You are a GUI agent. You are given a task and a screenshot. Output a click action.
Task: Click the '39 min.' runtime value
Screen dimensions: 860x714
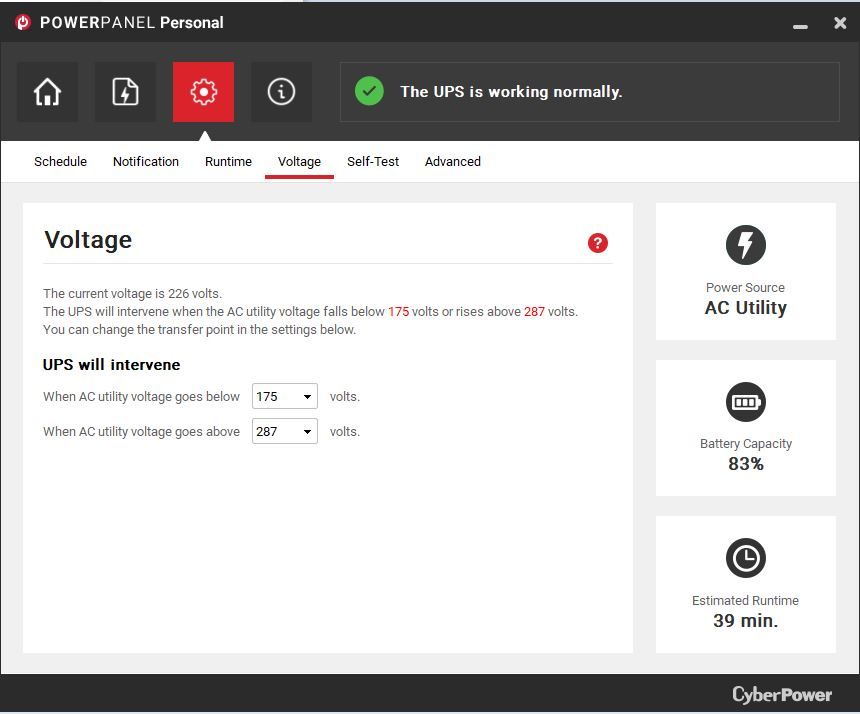pyautogui.click(x=746, y=621)
